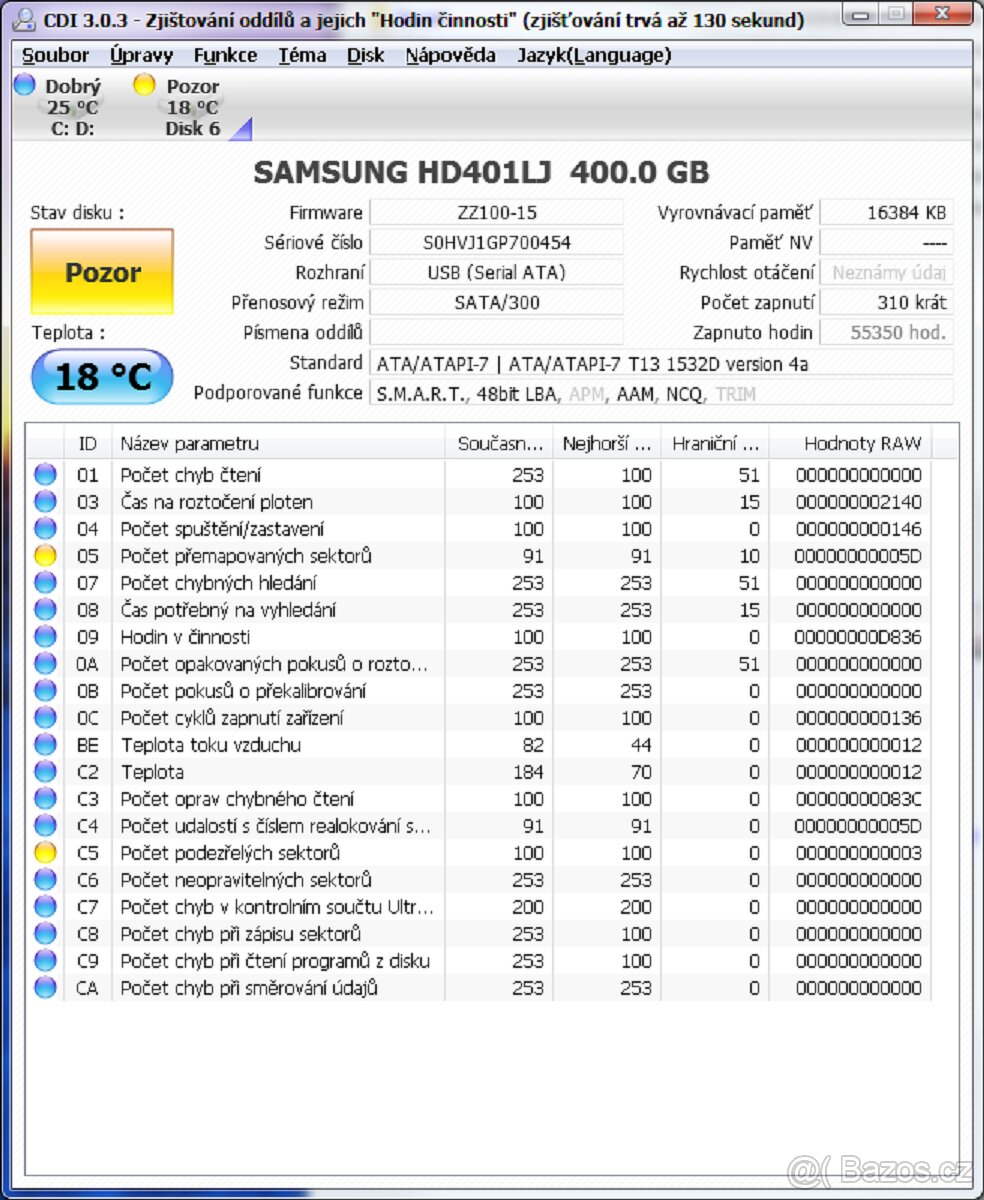Viewport: 984px width, 1200px height.
Task: Open the Funkce menu
Action: tap(225, 56)
